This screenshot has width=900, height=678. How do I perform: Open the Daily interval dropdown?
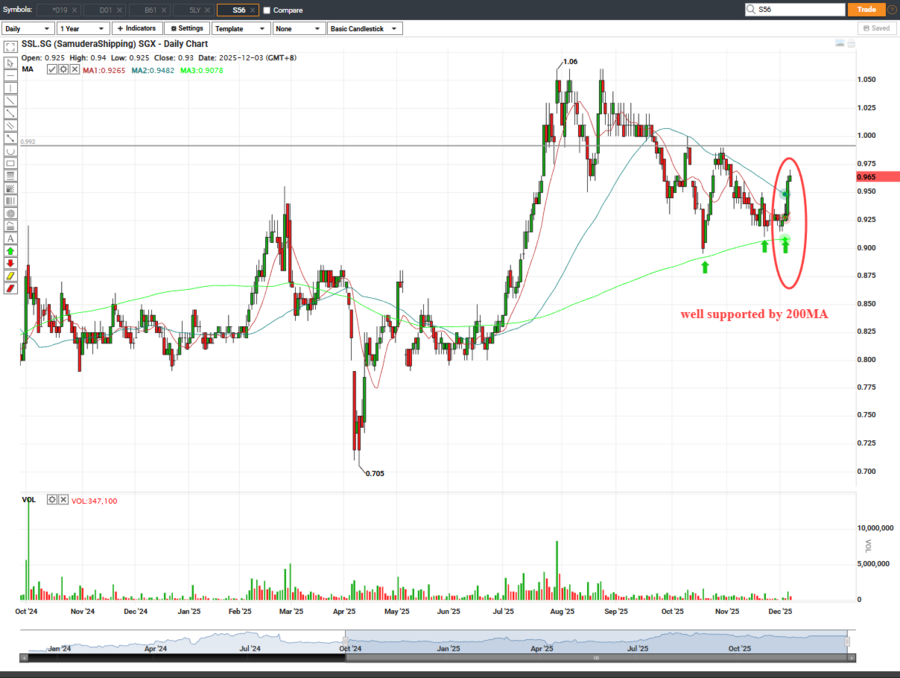click(x=28, y=29)
